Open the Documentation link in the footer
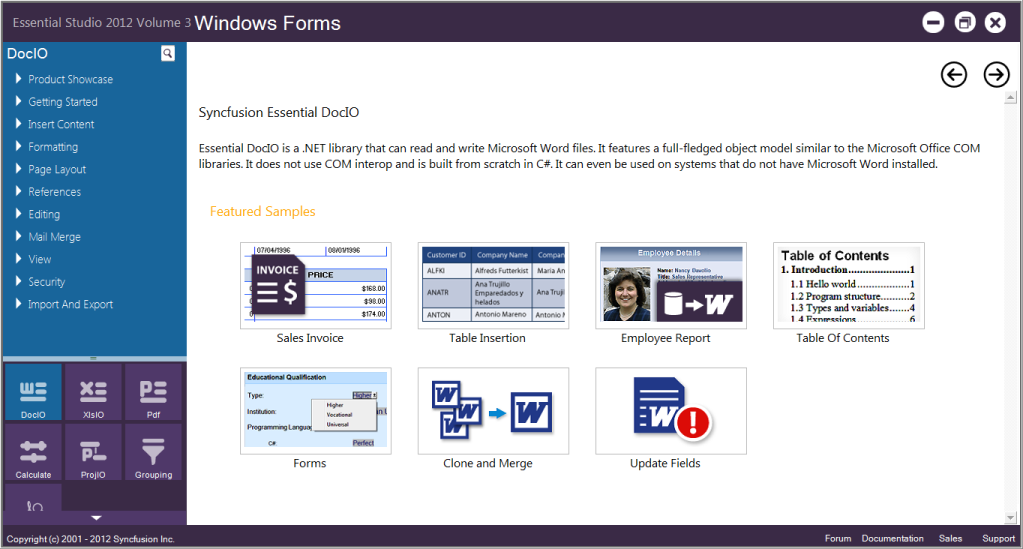 tap(892, 539)
